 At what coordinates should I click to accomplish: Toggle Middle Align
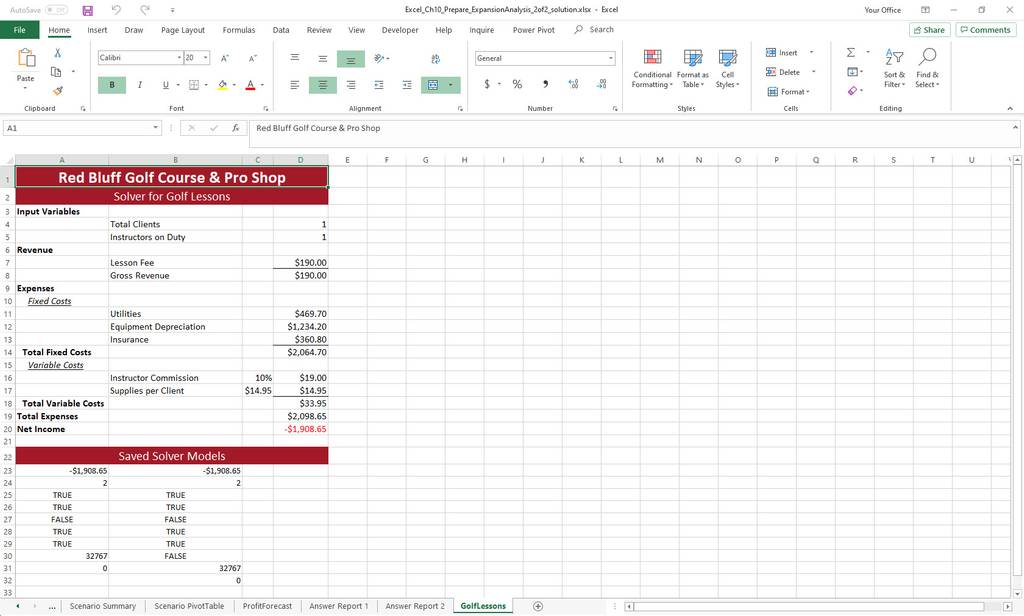tap(323, 58)
